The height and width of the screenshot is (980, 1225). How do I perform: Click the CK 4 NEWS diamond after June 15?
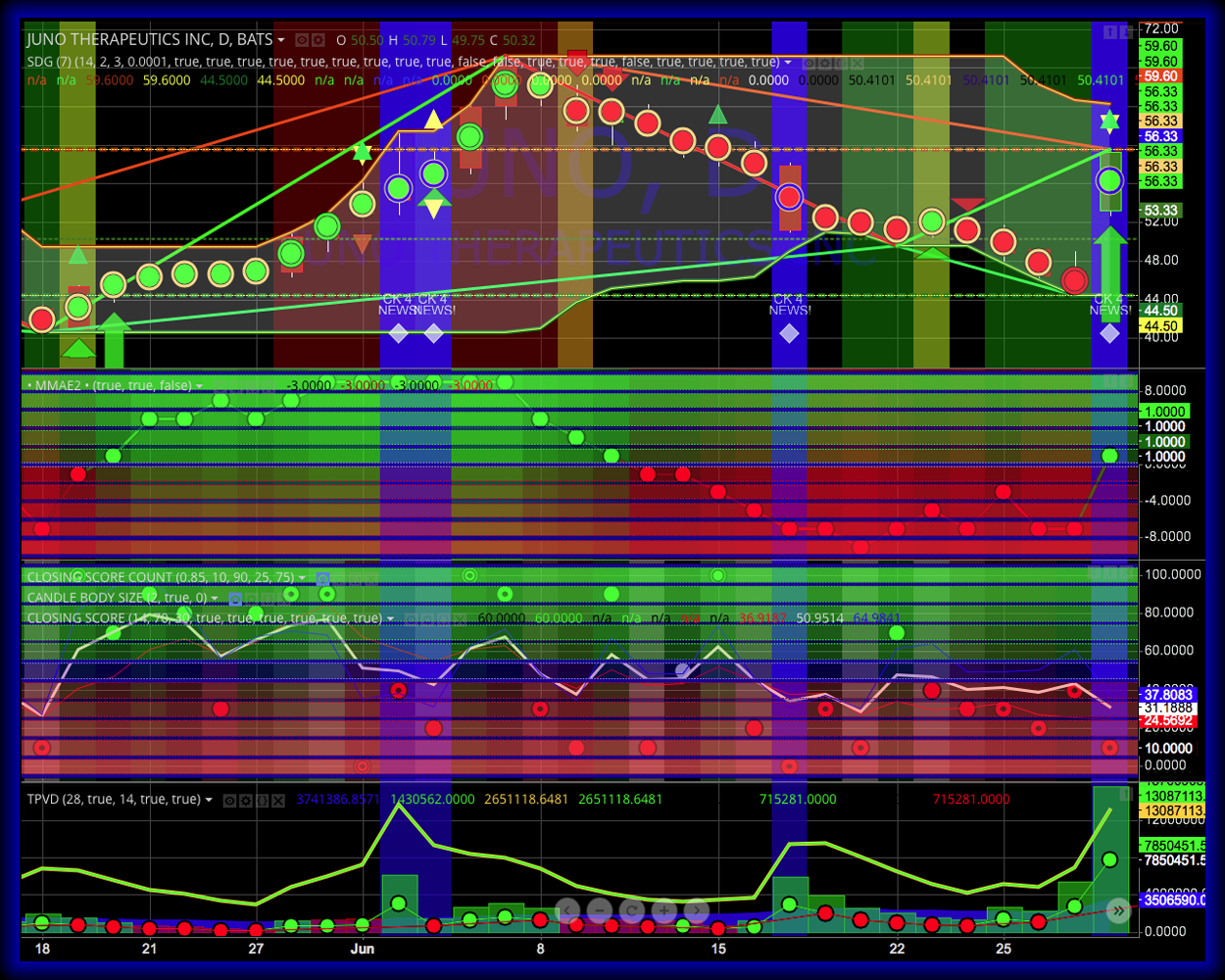pyautogui.click(x=789, y=334)
